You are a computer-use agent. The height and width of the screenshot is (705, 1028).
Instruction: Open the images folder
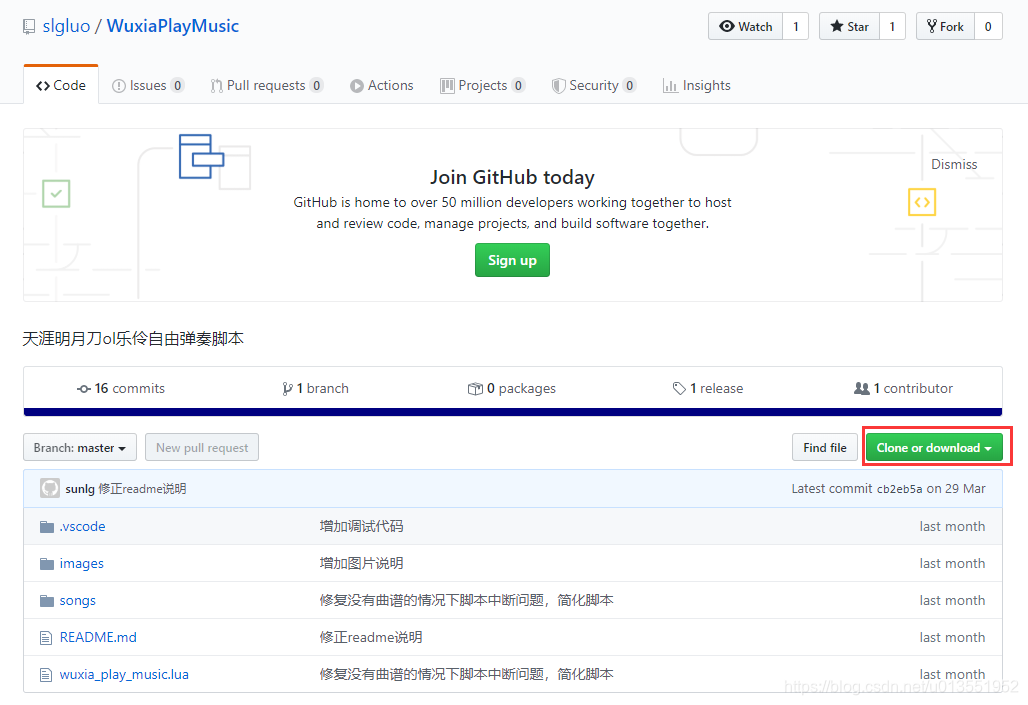(81, 563)
